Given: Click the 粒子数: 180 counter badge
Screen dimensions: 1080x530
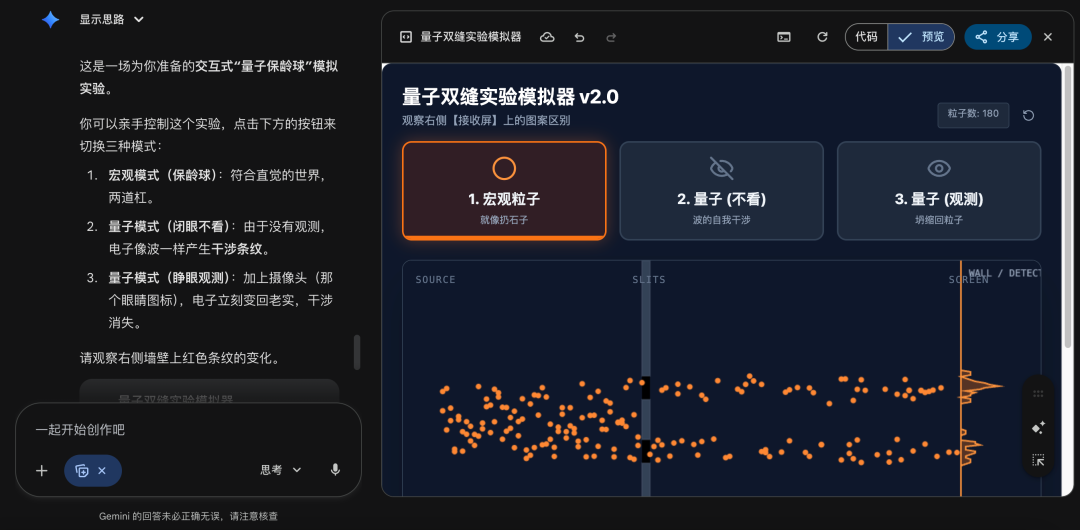Looking at the screenshot, I should (x=973, y=114).
